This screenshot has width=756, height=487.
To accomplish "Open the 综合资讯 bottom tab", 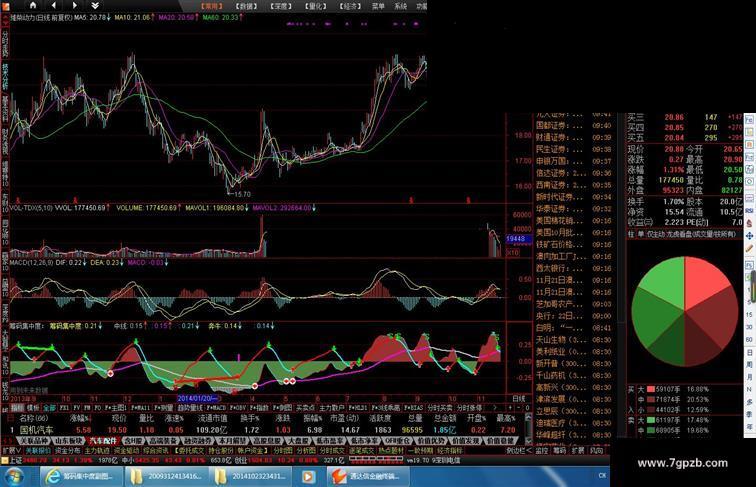I will tap(156, 450).
